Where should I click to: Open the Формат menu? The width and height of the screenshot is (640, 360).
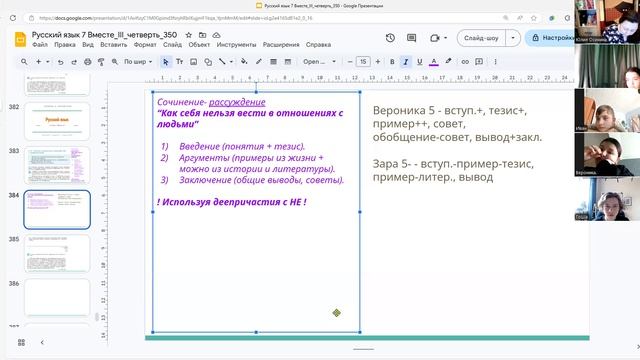(x=145, y=44)
